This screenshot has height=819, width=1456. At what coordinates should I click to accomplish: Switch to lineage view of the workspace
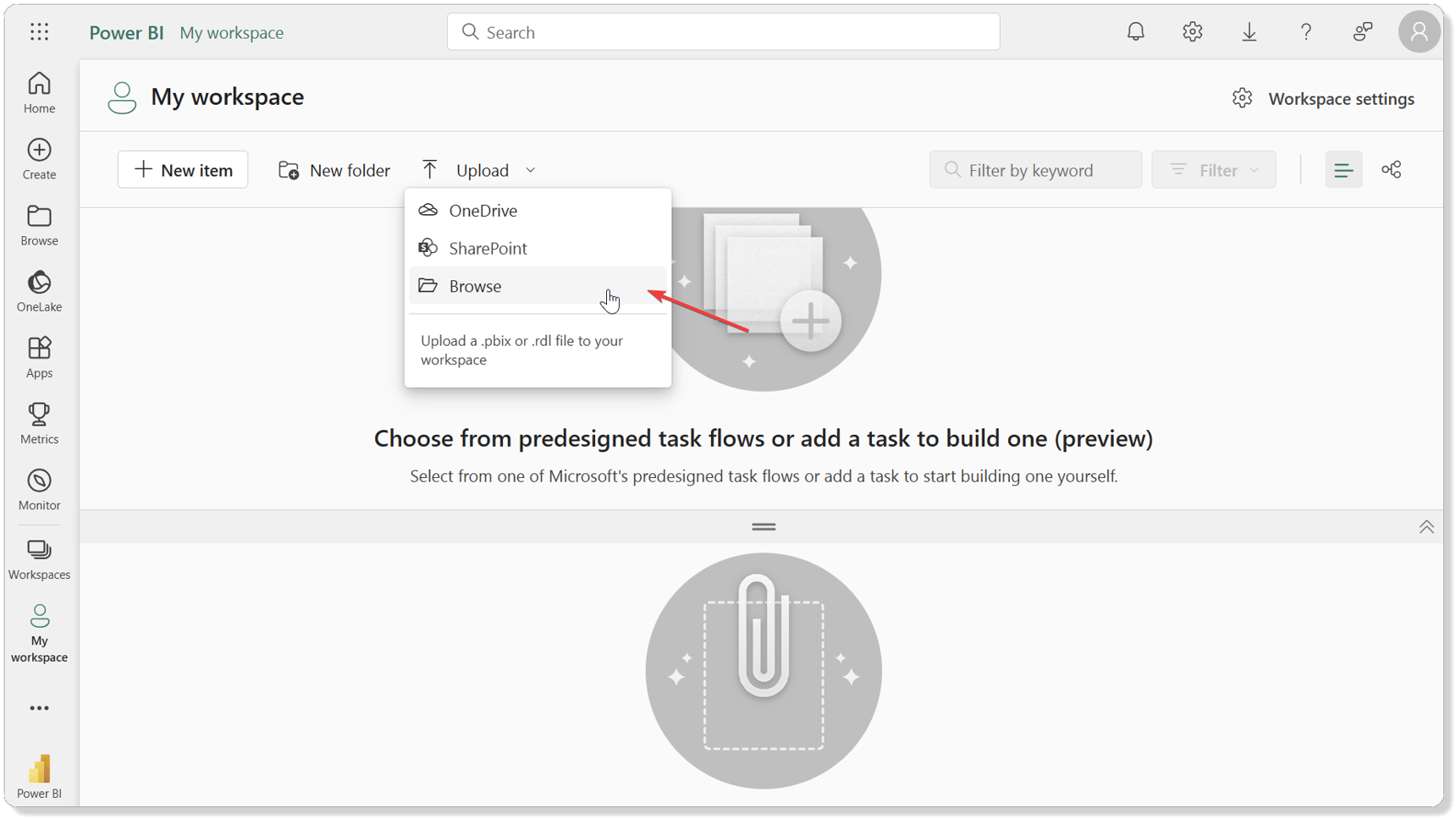1391,169
